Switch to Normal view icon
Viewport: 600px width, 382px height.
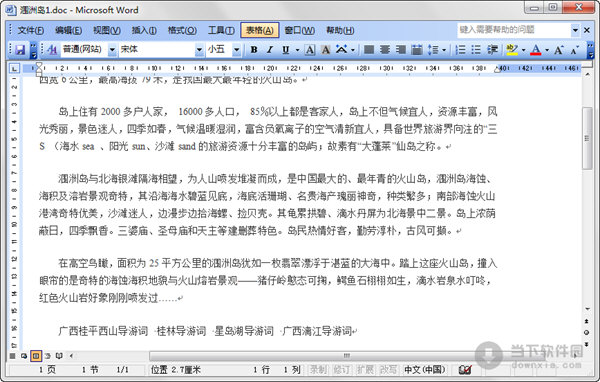[x=13, y=356]
